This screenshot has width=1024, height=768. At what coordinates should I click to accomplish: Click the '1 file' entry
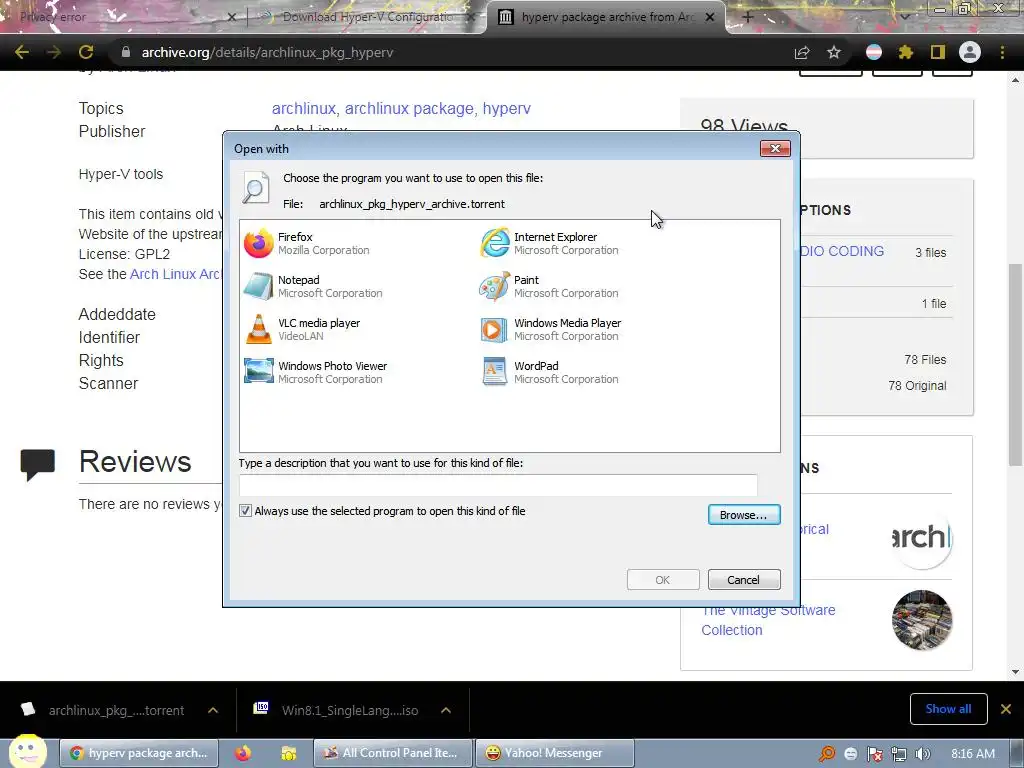point(934,304)
